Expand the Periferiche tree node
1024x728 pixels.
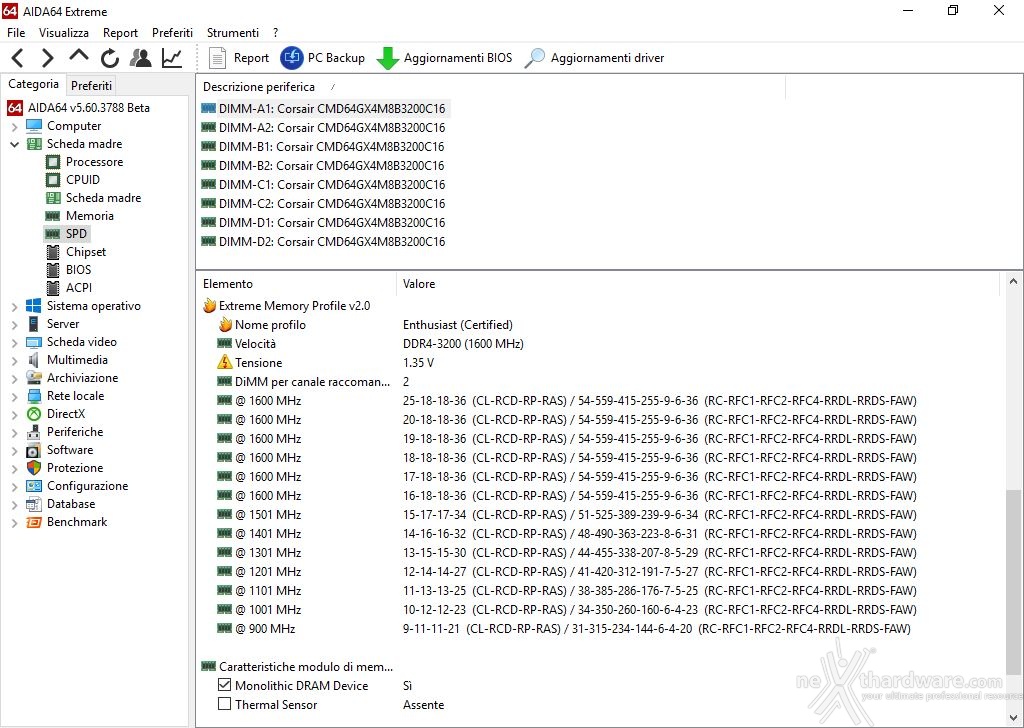pos(14,432)
